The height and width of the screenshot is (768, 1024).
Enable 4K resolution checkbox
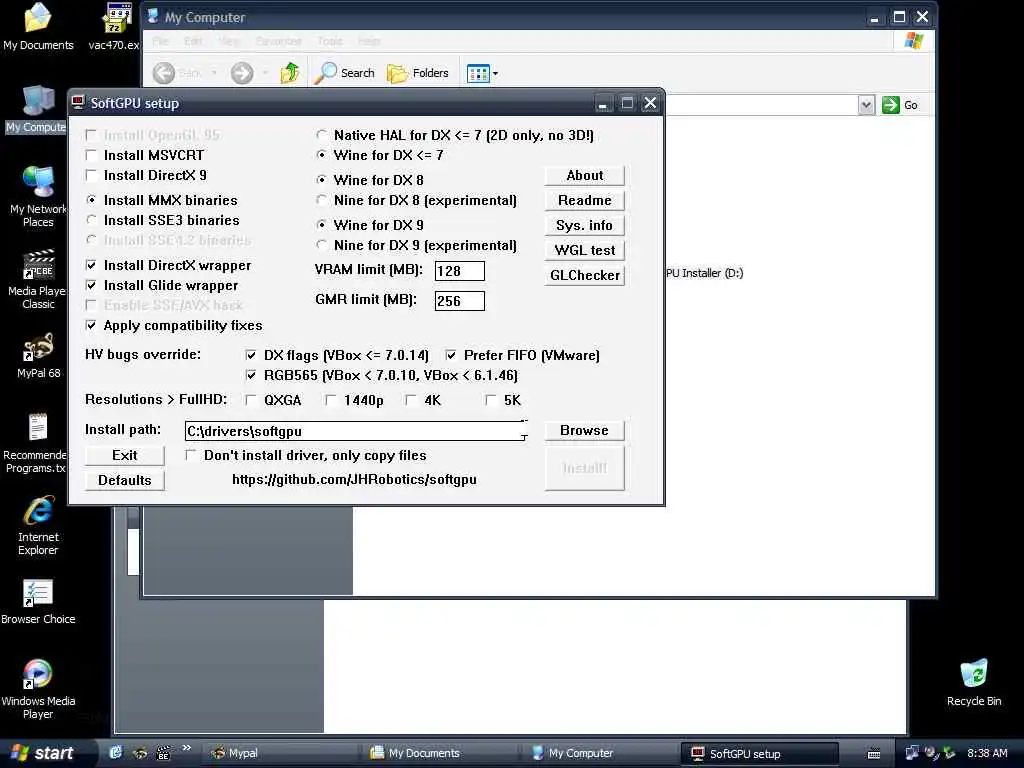(x=411, y=400)
